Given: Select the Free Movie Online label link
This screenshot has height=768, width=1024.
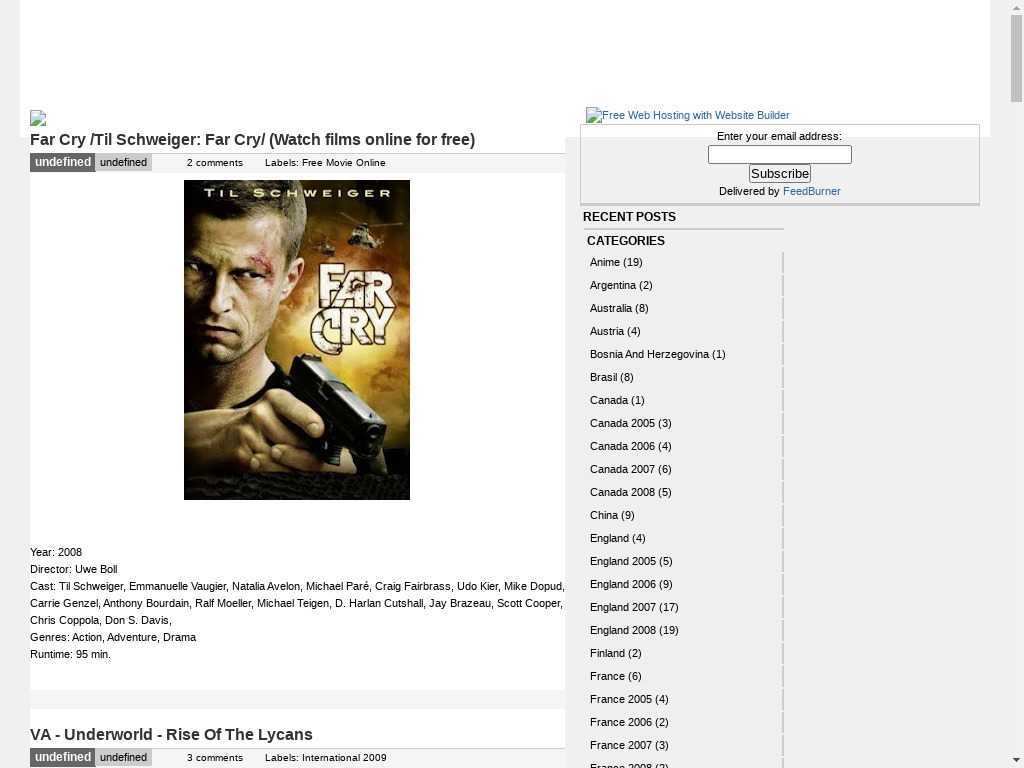Looking at the screenshot, I should 344,163.
